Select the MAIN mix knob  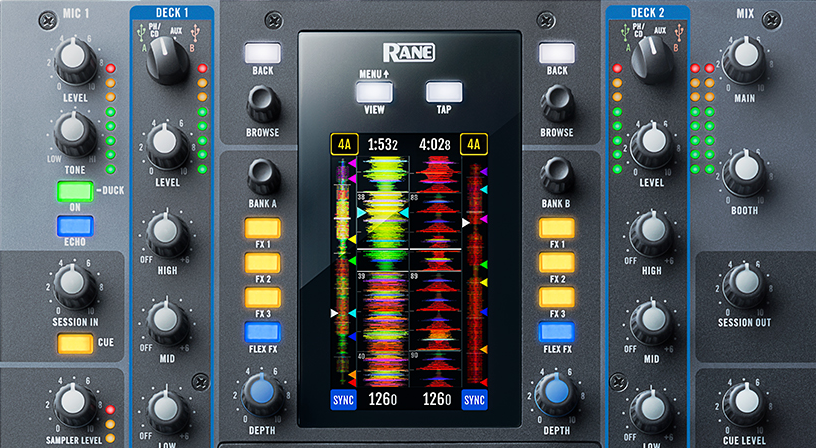click(x=744, y=61)
